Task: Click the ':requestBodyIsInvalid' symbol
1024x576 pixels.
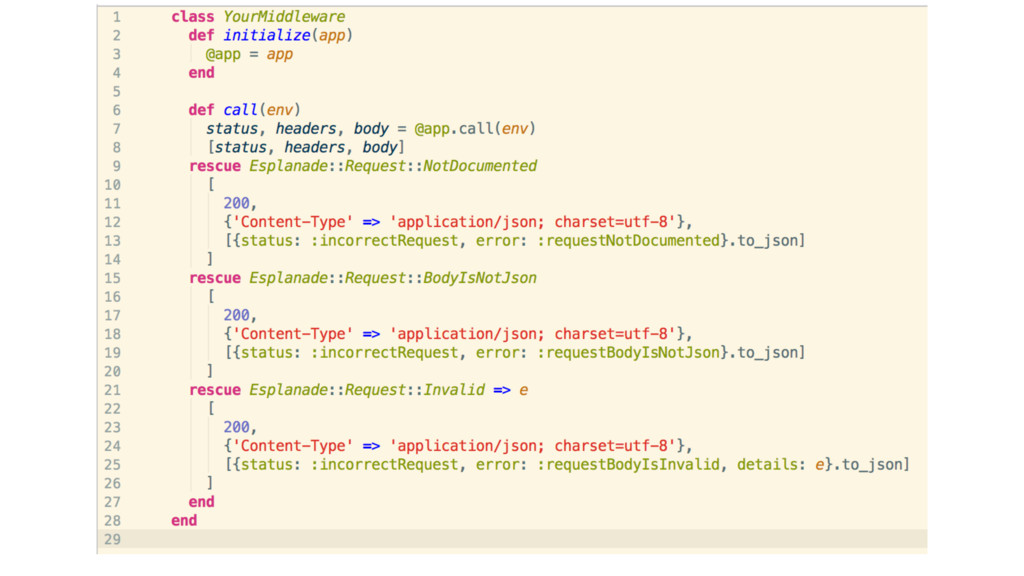Action: [628, 464]
